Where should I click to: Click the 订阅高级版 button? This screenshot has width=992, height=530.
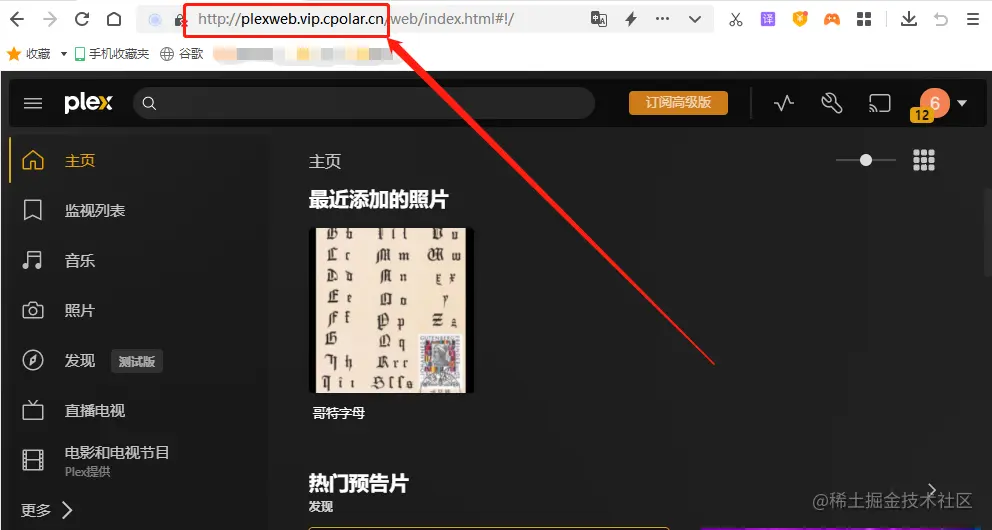(678, 102)
